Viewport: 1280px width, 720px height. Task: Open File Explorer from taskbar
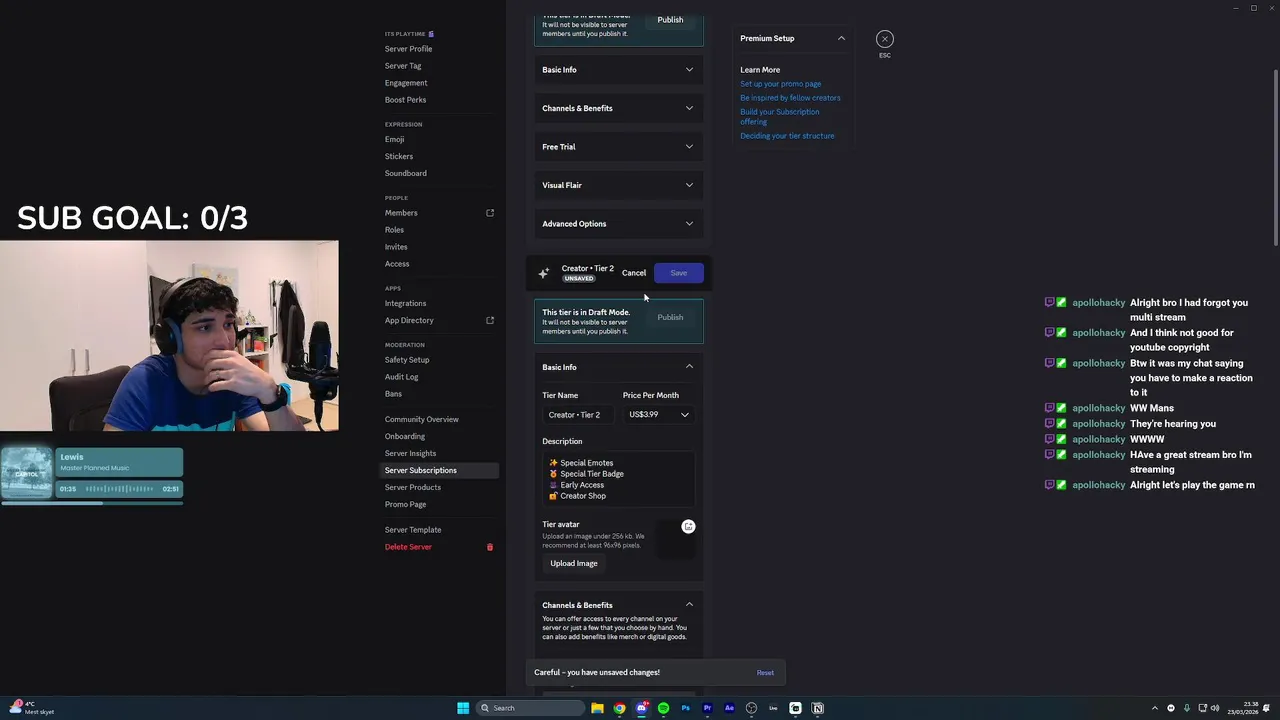(597, 708)
